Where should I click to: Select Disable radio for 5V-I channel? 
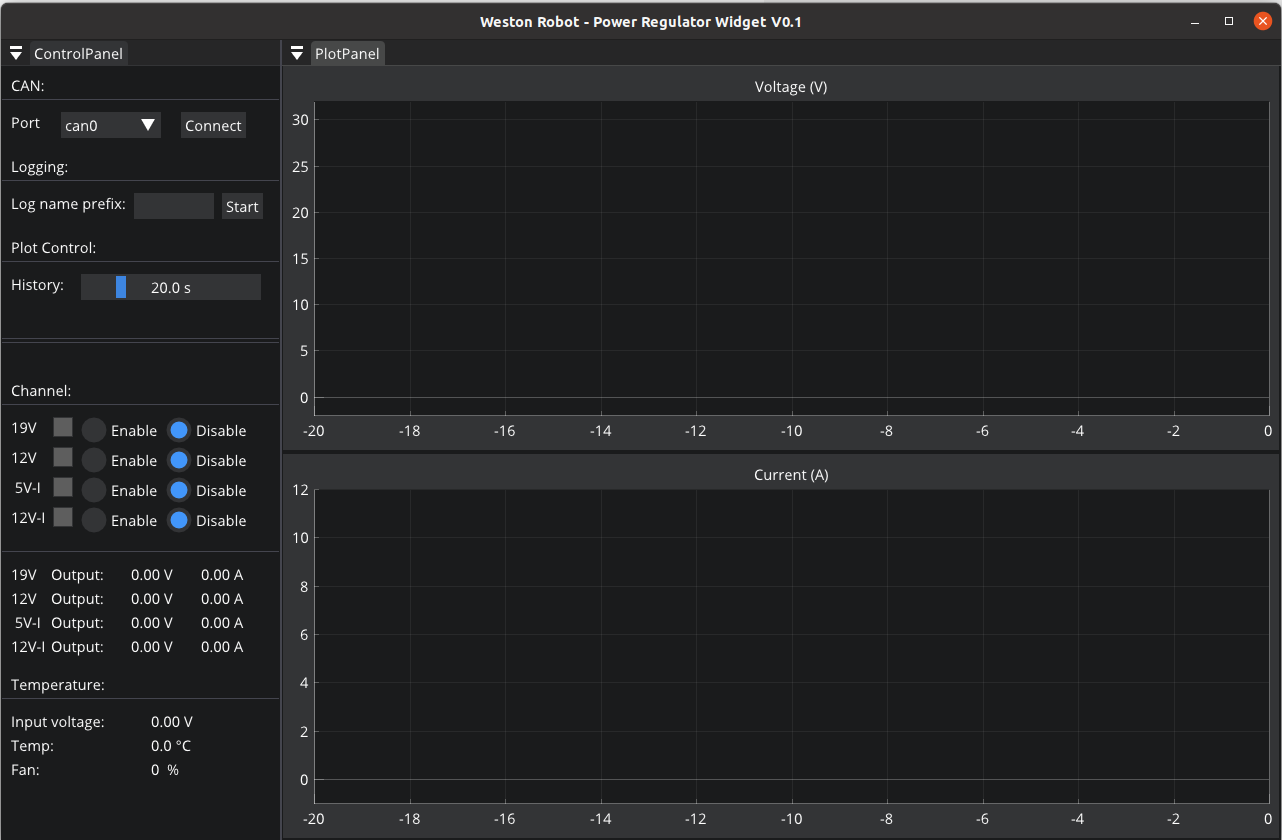(179, 490)
